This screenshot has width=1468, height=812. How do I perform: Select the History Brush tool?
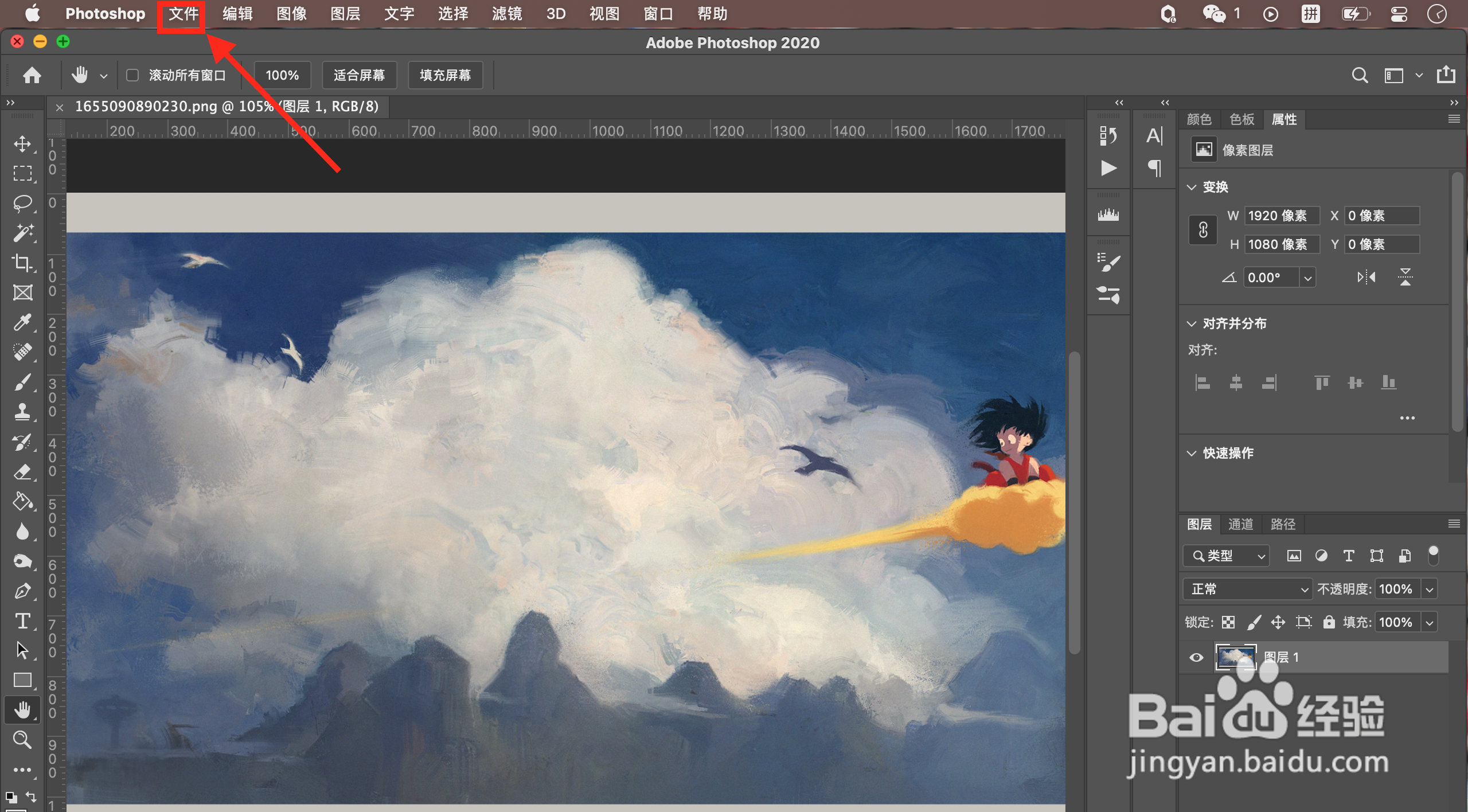click(22, 442)
